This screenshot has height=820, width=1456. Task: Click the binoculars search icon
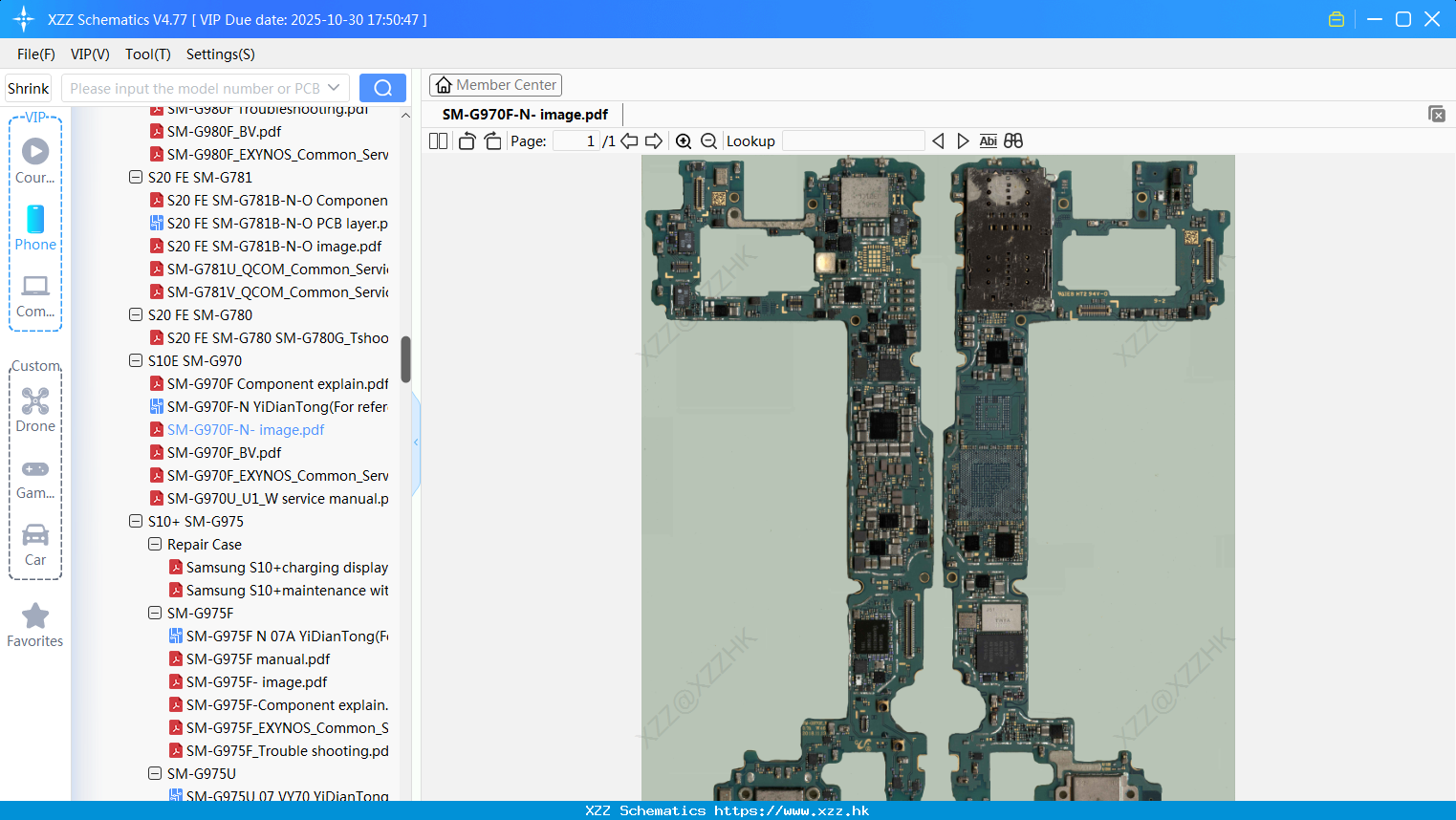coord(1013,140)
